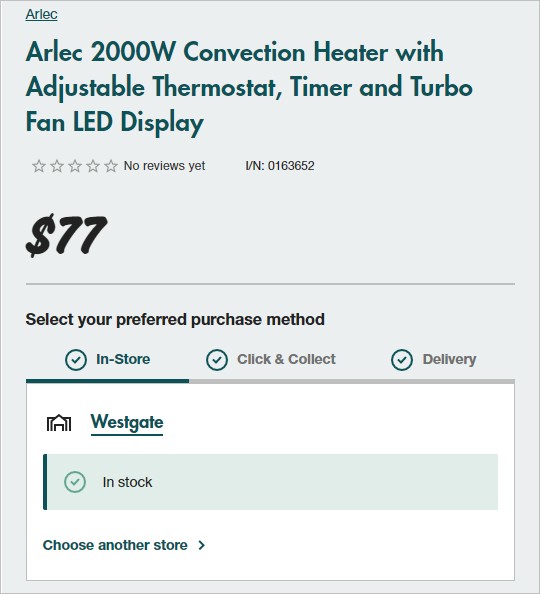Click the $77 price
The height and width of the screenshot is (594, 540).
click(x=66, y=235)
